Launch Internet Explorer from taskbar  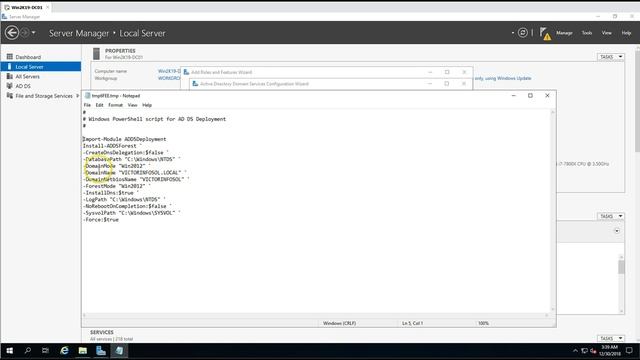(x=64, y=351)
